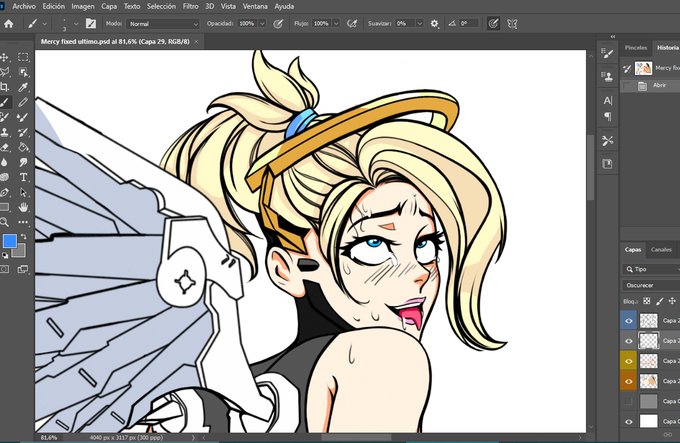This screenshot has width=680, height=443.
Task: Open Clone Source panel from right dock
Action: (x=608, y=77)
